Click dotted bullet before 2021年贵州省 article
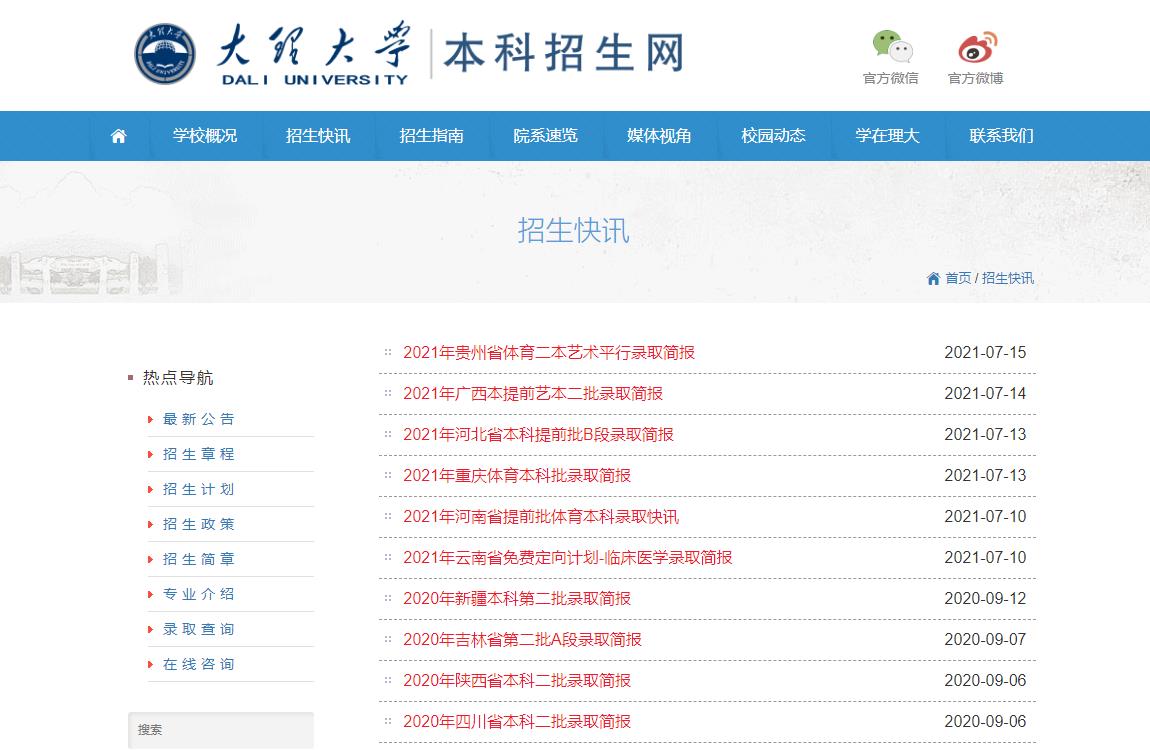The width and height of the screenshot is (1150, 750). (x=388, y=352)
